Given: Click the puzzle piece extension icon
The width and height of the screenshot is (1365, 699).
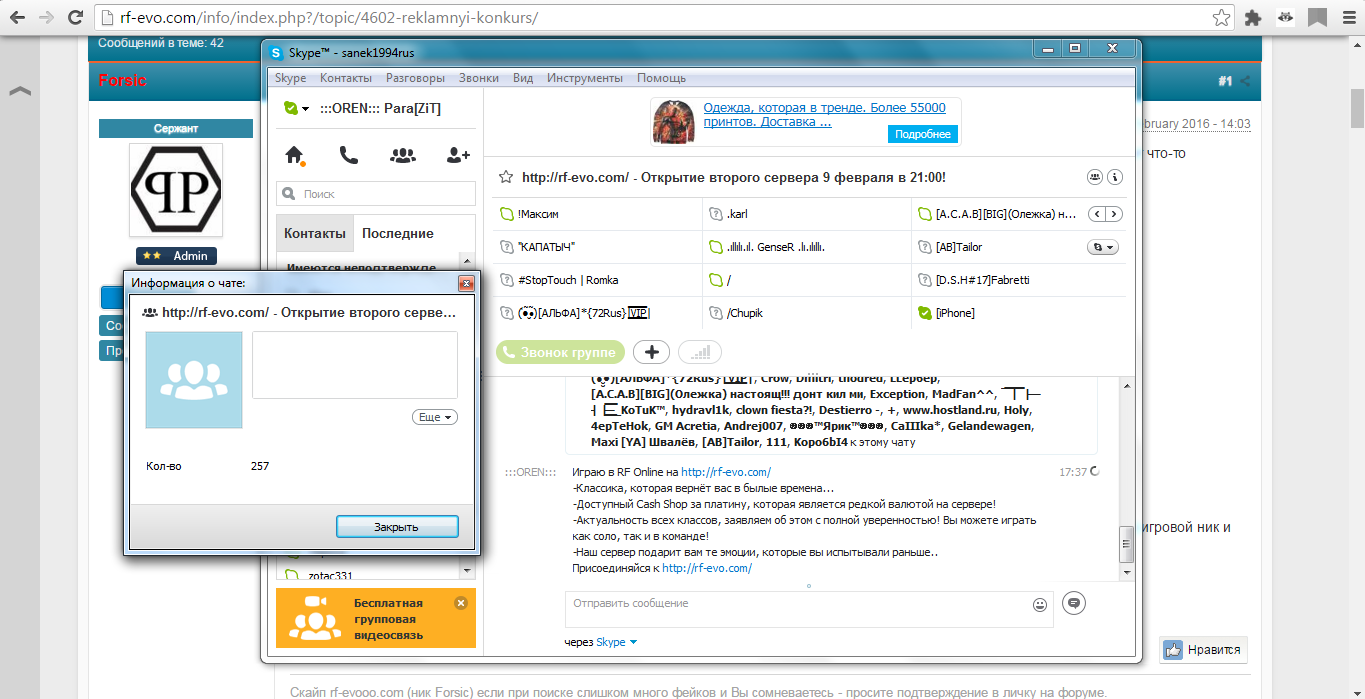Looking at the screenshot, I should click(1254, 18).
